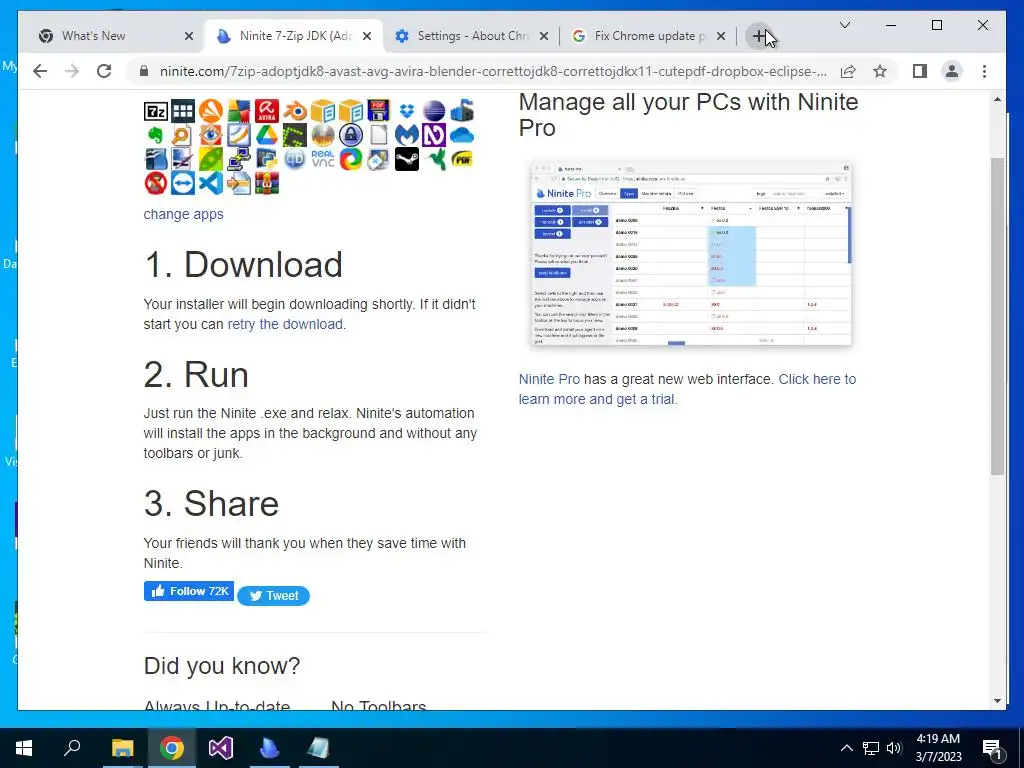The image size is (1024, 768).
Task: Click the PeaZip green icon
Action: (x=210, y=159)
